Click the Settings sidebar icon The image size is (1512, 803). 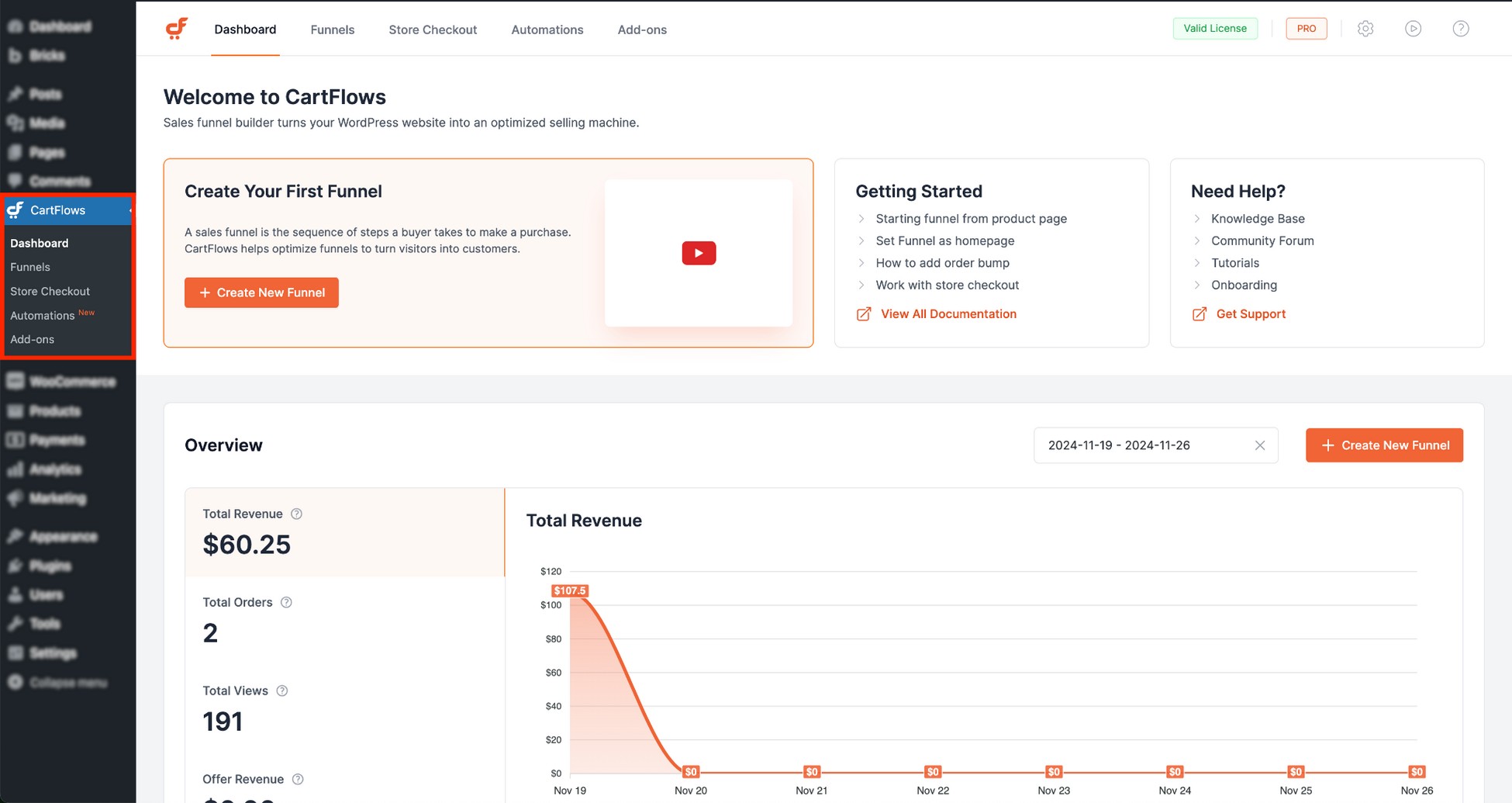click(16, 652)
